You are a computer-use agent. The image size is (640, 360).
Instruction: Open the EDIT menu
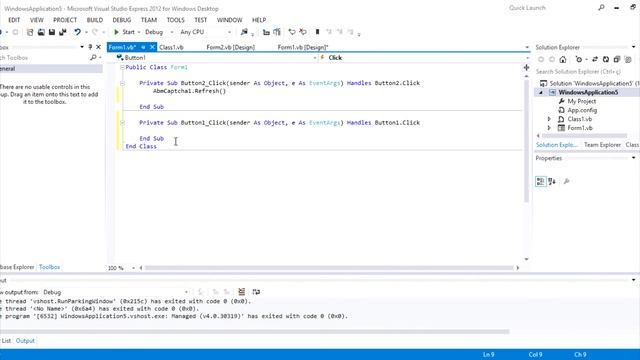(14, 20)
